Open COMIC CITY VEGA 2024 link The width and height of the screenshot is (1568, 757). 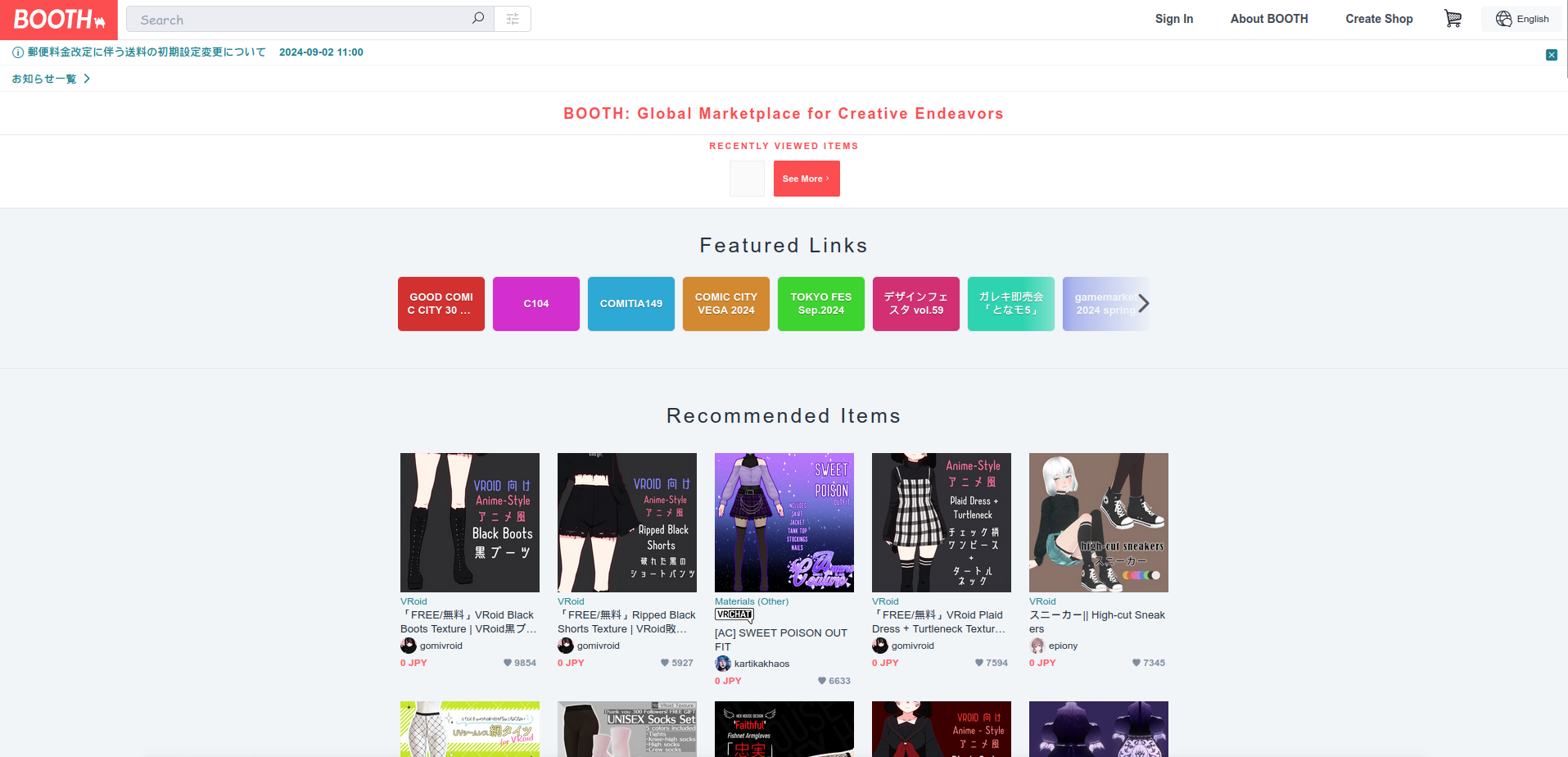(x=726, y=304)
